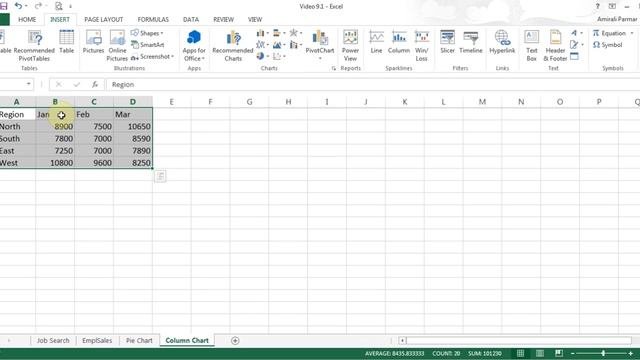Open the Screenshot dropdown
Viewport: 640px width, 360px height.
(173, 56)
